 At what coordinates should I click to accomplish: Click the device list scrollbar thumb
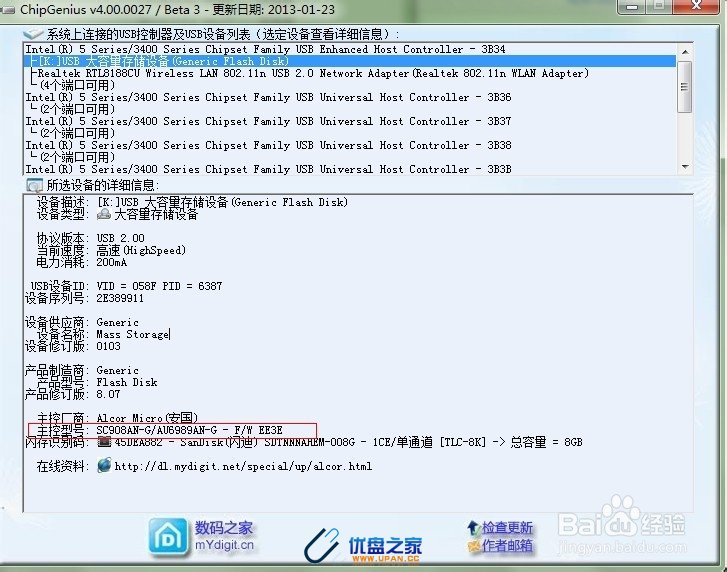(685, 87)
